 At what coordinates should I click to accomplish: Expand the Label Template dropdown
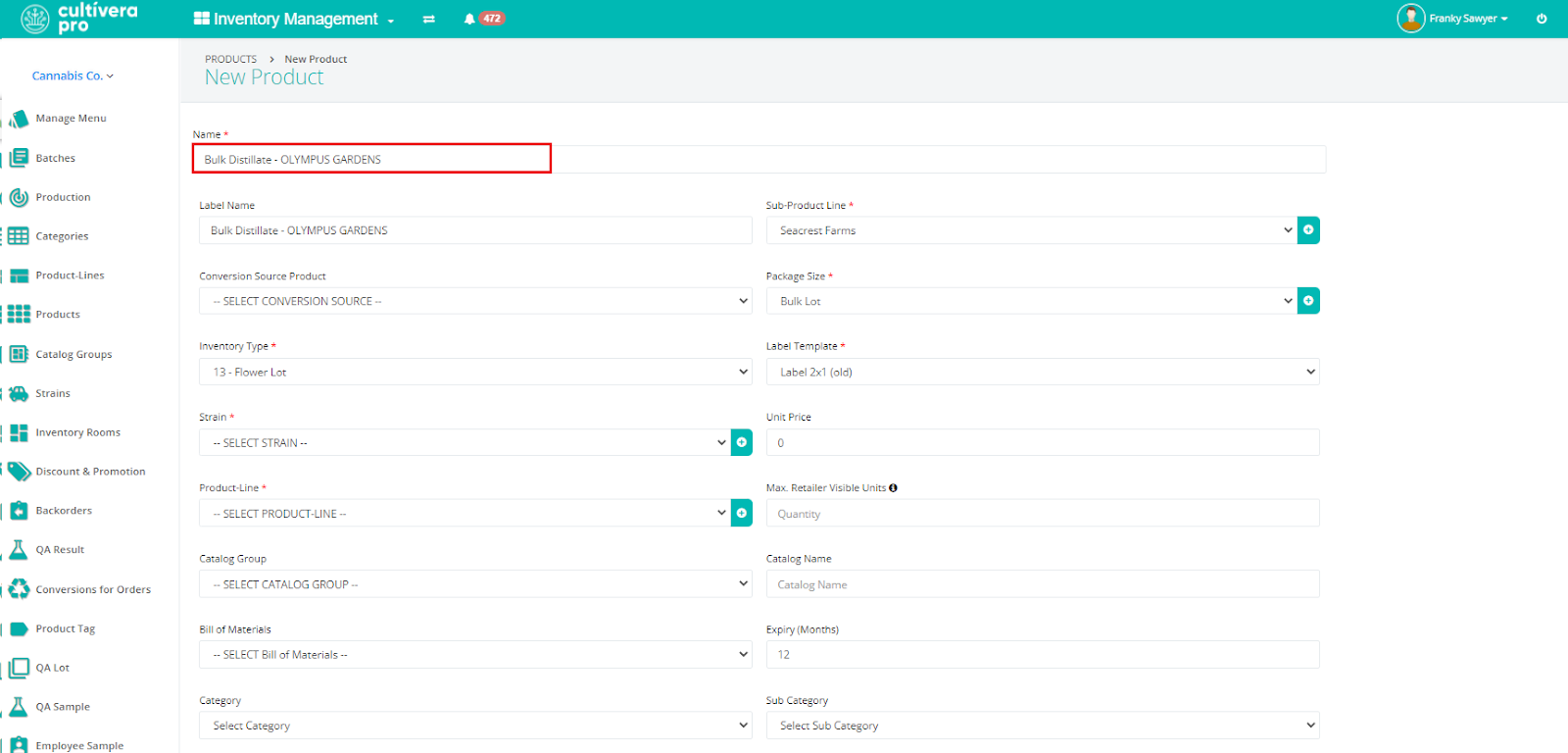1043,372
